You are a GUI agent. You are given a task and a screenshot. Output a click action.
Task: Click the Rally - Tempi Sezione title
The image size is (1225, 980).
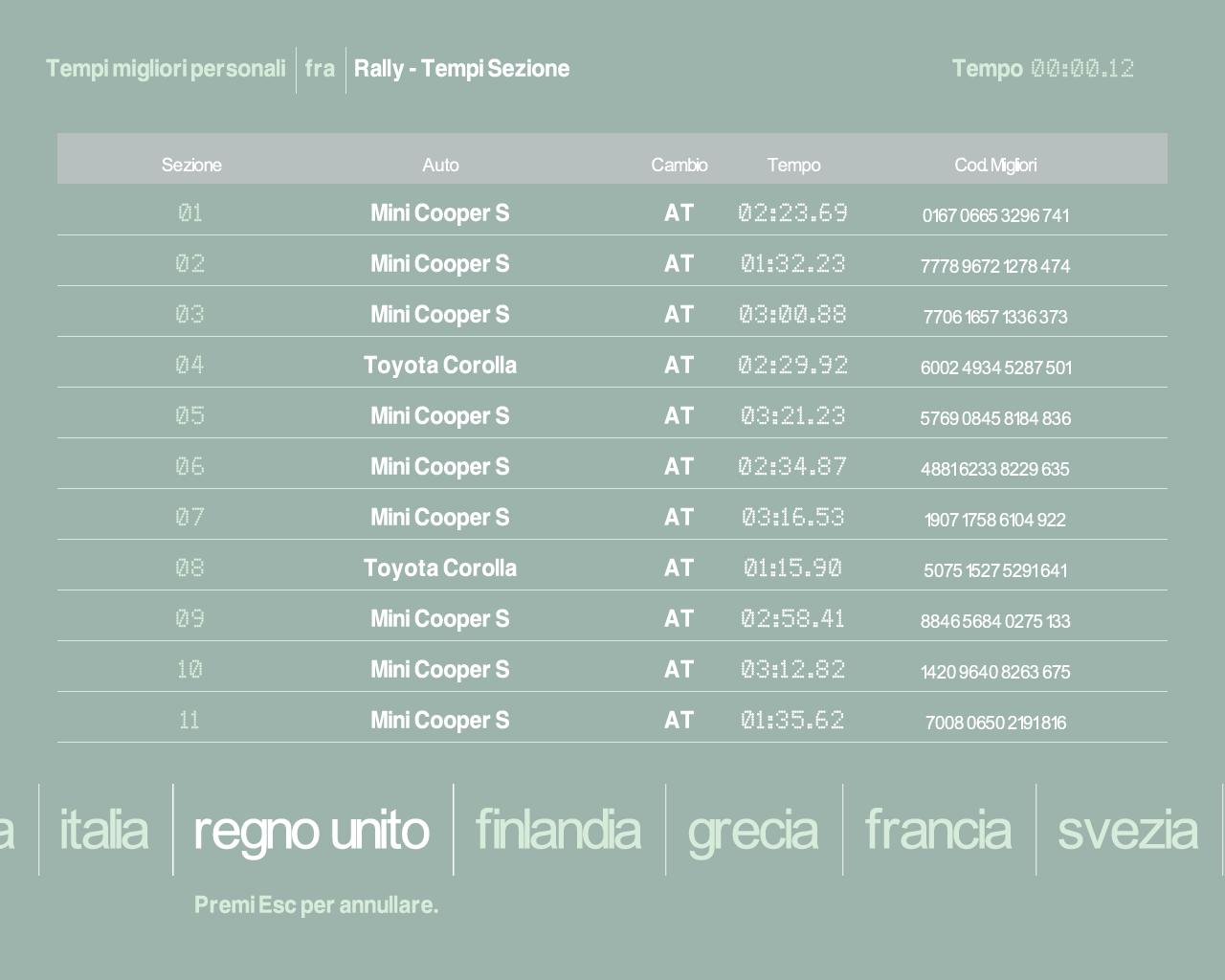pyautogui.click(x=461, y=69)
